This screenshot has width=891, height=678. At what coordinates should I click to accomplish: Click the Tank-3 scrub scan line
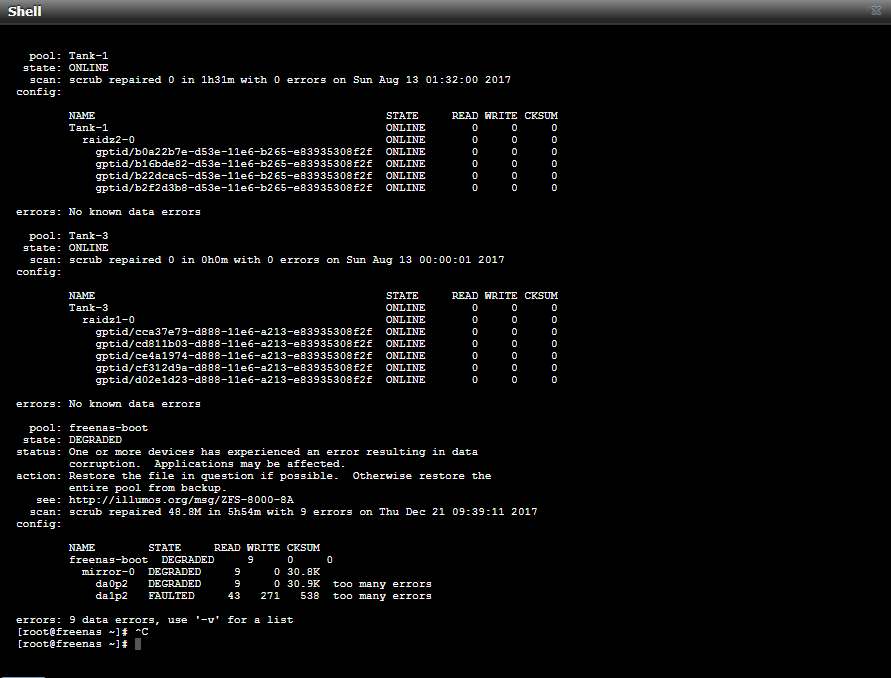point(267,260)
